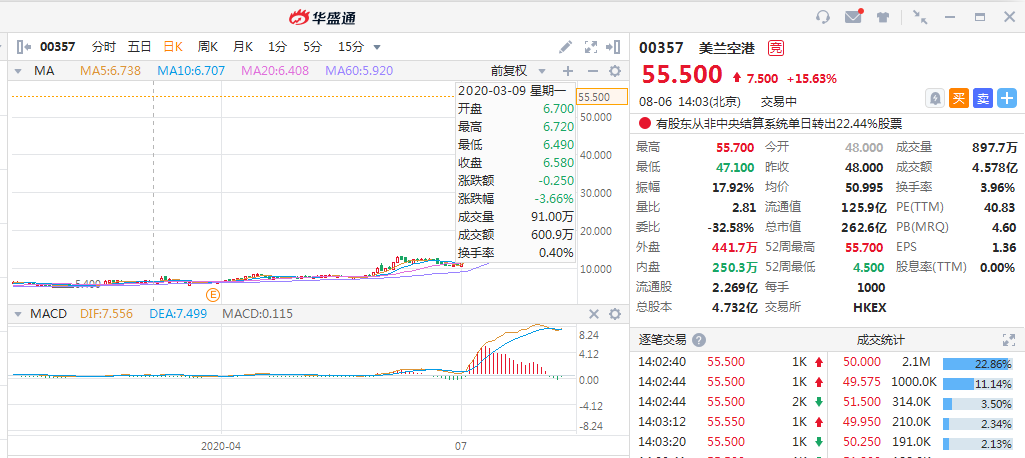This screenshot has height=458, width=1025.
Task: Click the help icon beside 逐笔交易
Action: pyautogui.click(x=699, y=340)
